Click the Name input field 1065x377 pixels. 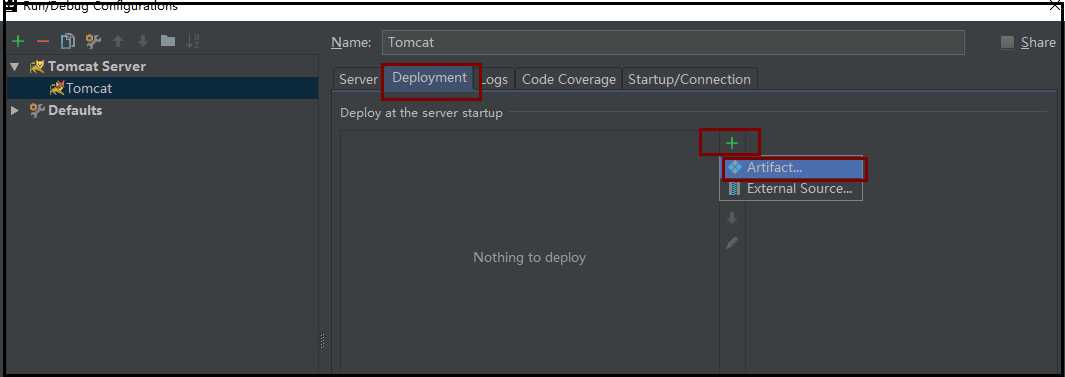point(673,42)
